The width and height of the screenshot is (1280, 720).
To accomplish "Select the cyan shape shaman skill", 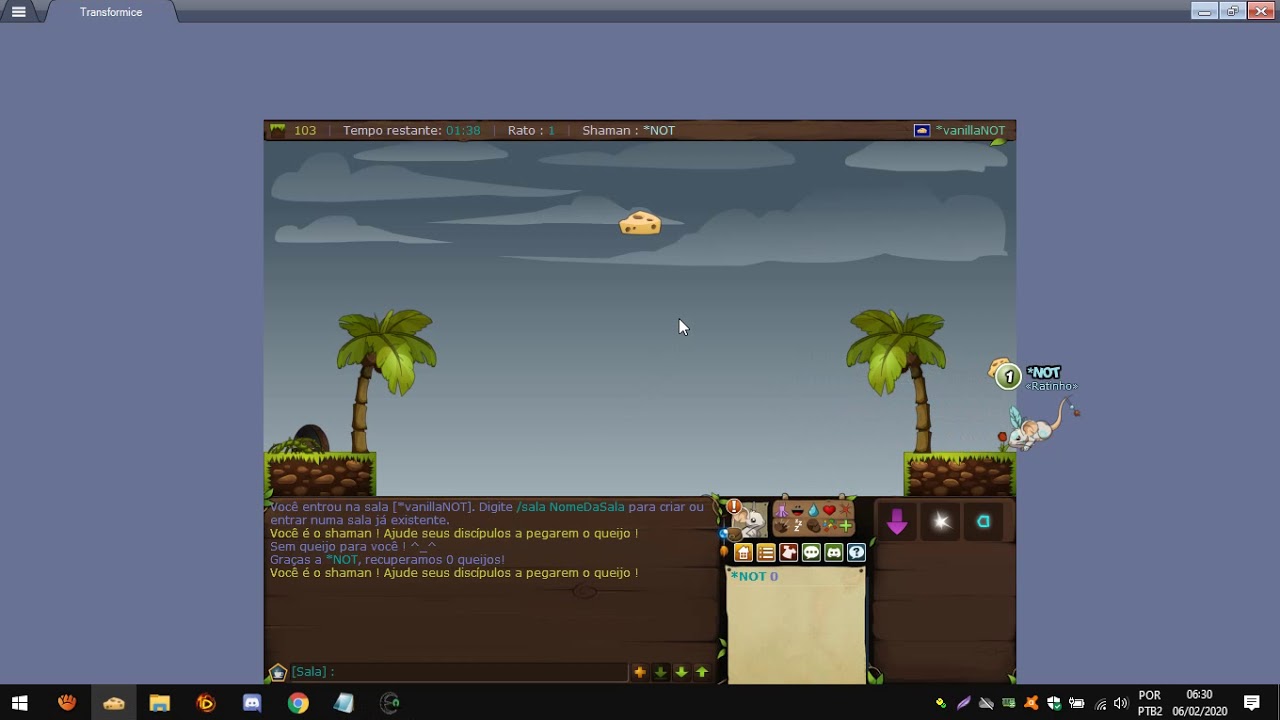I will [x=983, y=521].
